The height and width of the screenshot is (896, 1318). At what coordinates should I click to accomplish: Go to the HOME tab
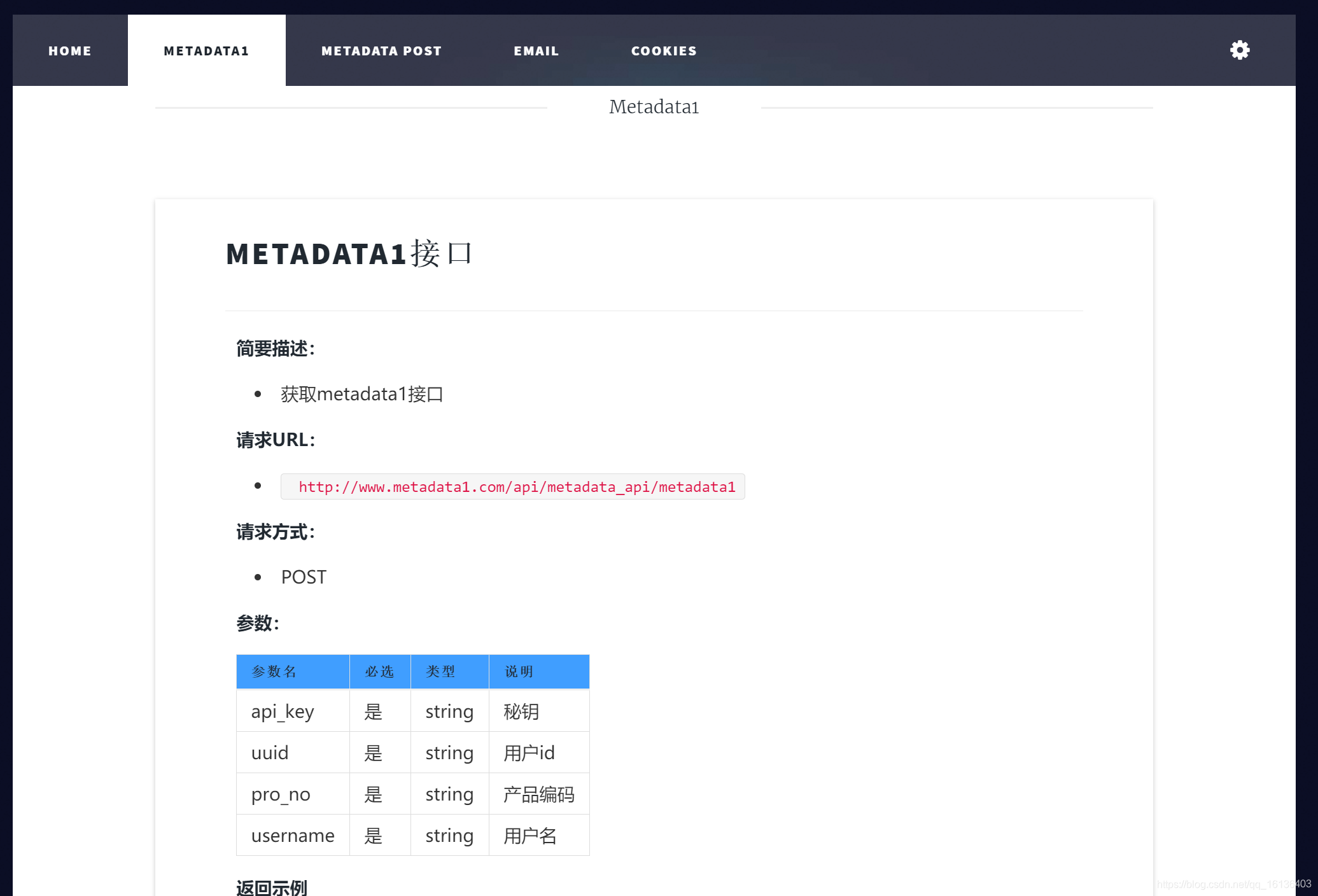click(x=70, y=51)
